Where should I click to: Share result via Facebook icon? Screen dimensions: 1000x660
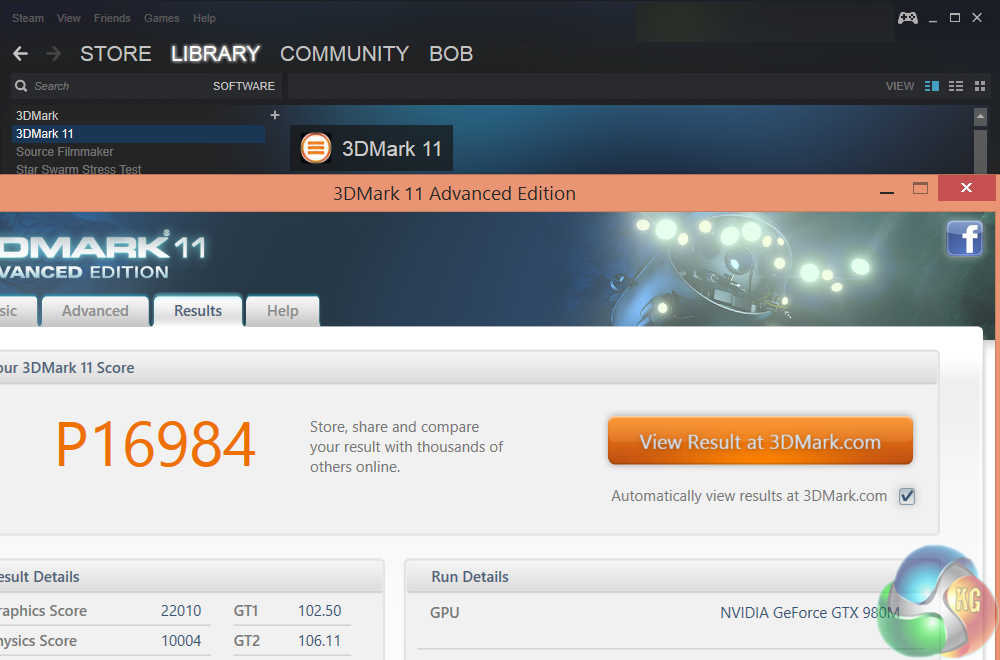pyautogui.click(x=964, y=238)
